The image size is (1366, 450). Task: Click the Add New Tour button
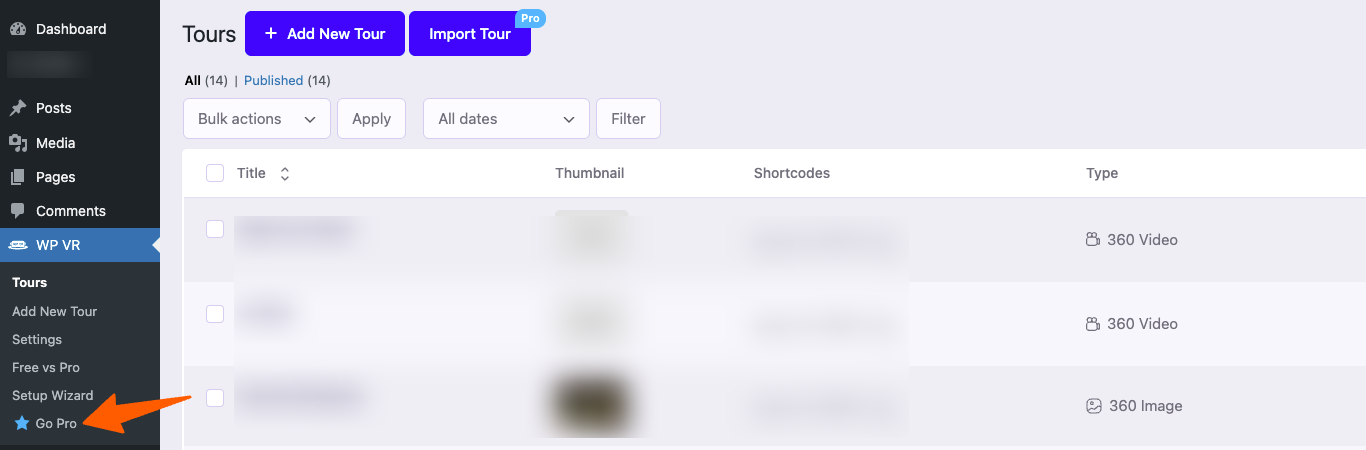325,34
